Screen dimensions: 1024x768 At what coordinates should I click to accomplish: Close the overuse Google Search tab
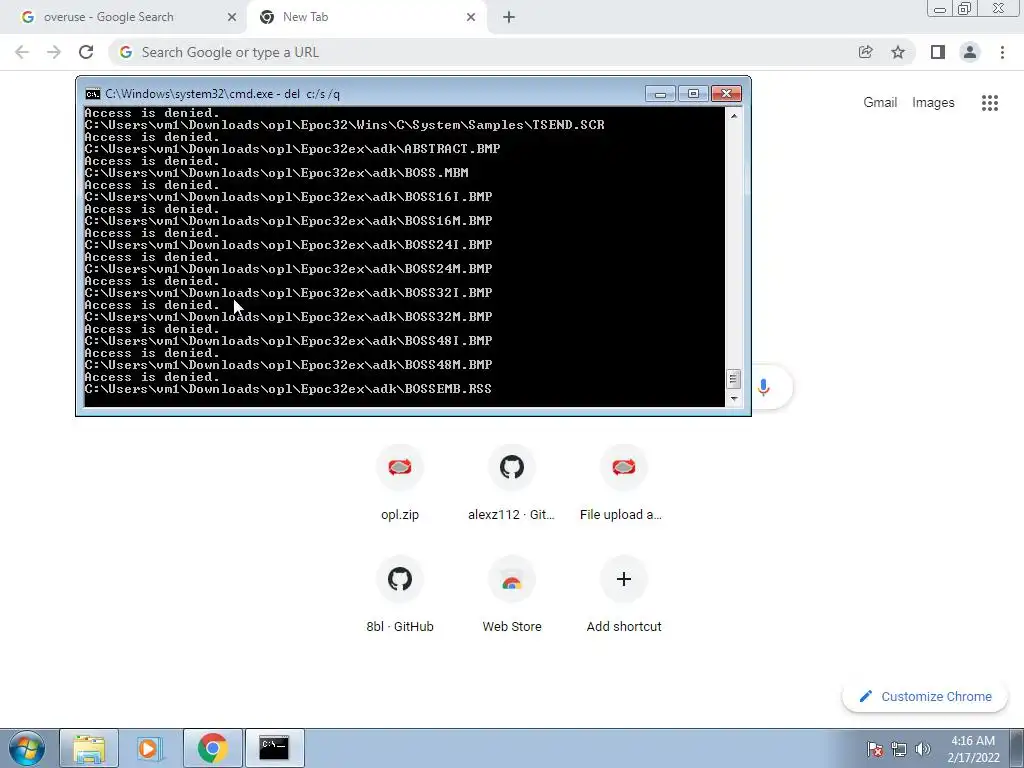(x=232, y=17)
